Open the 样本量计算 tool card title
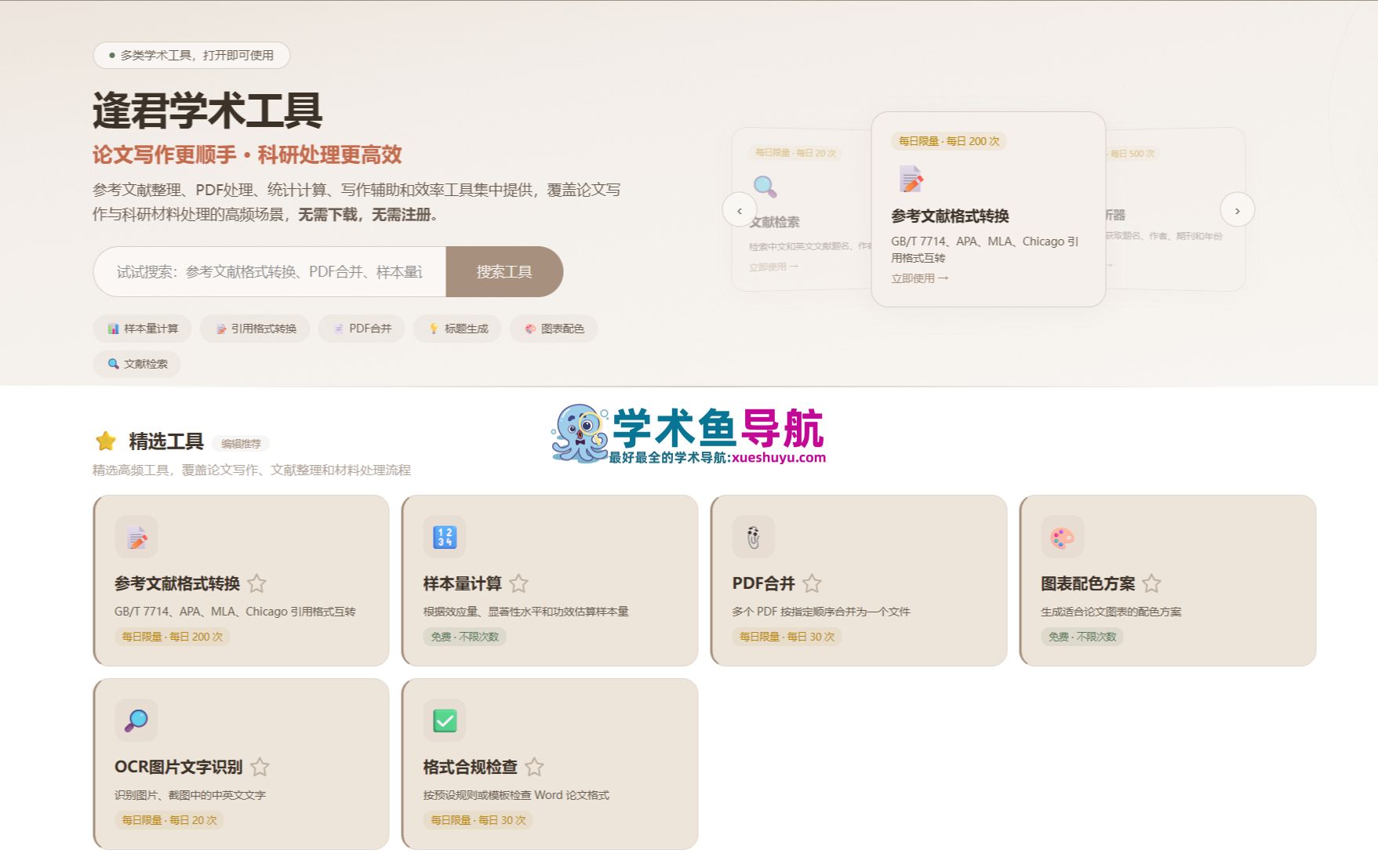Screen dimensions: 1378x868 click(463, 583)
